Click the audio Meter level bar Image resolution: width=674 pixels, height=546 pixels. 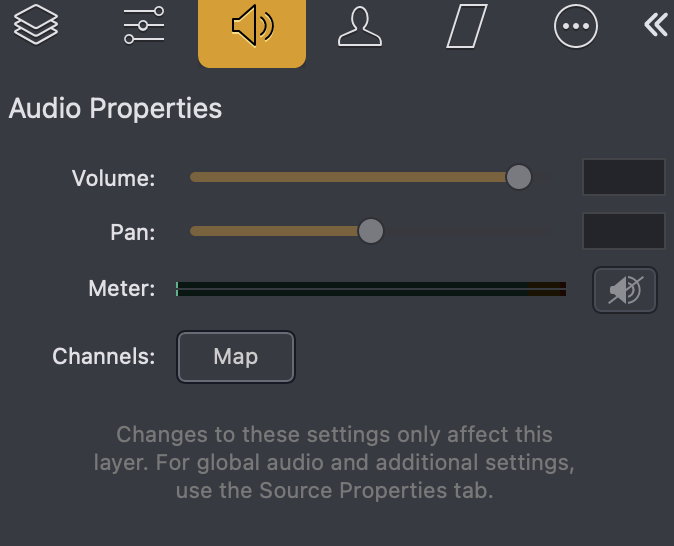tap(371, 289)
